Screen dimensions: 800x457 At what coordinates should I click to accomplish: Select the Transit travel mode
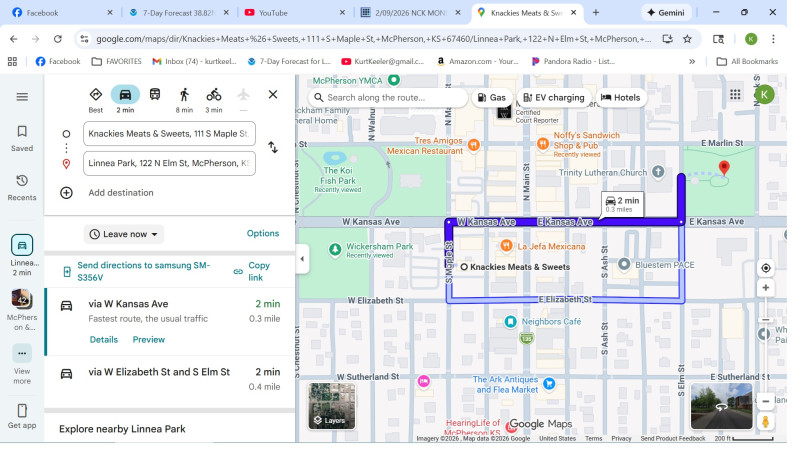pos(155,94)
